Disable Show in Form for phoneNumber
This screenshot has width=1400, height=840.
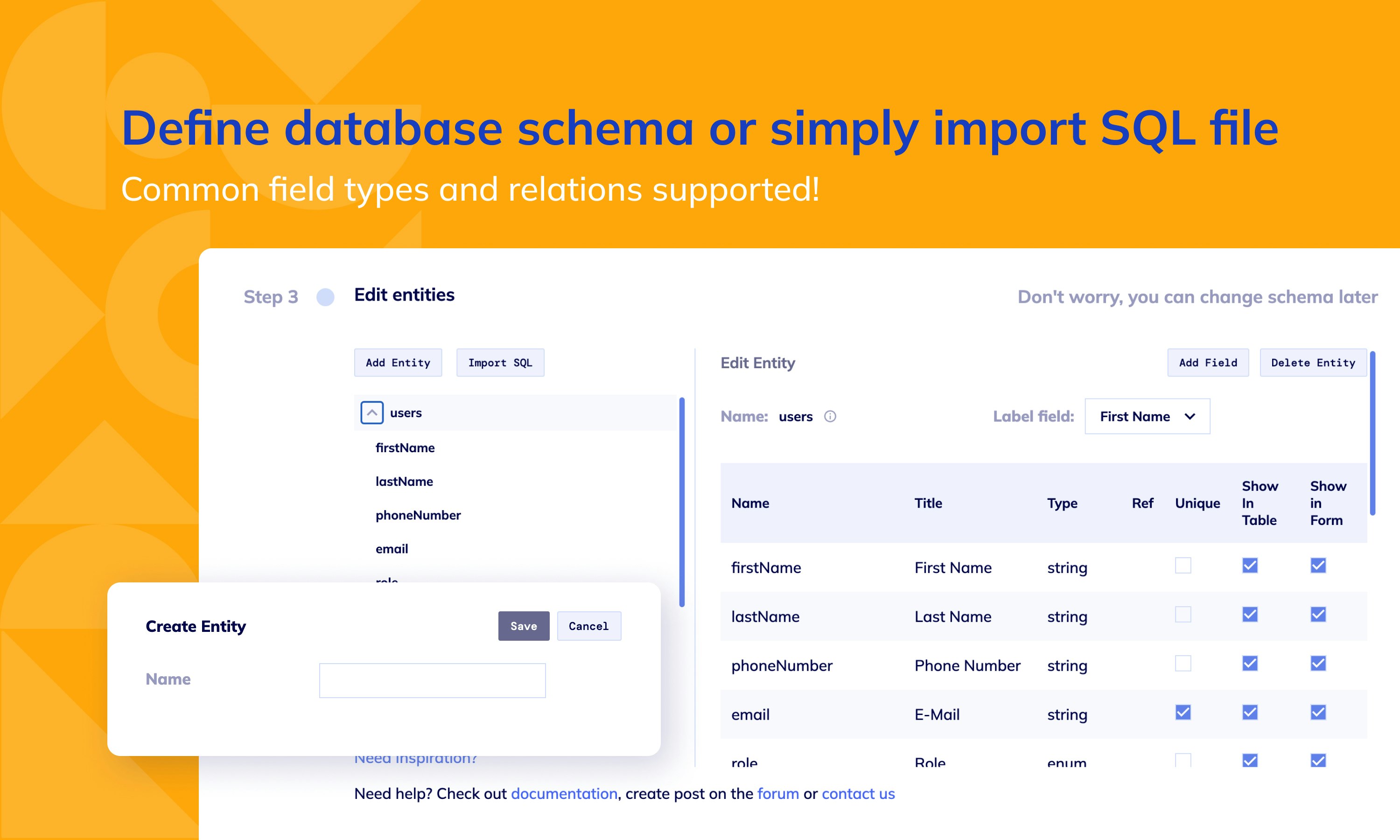[x=1318, y=664]
